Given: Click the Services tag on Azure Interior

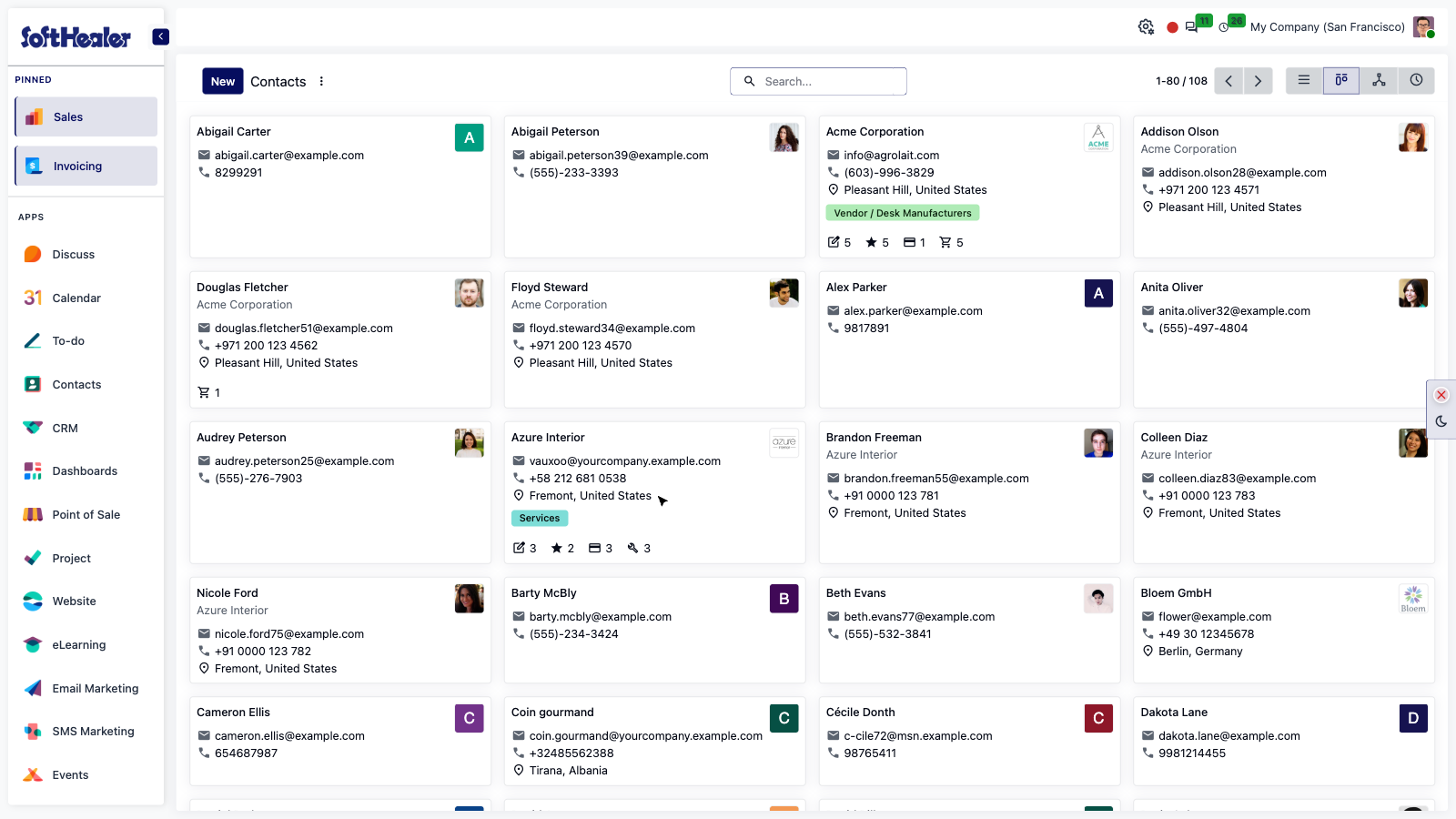Looking at the screenshot, I should tap(540, 518).
